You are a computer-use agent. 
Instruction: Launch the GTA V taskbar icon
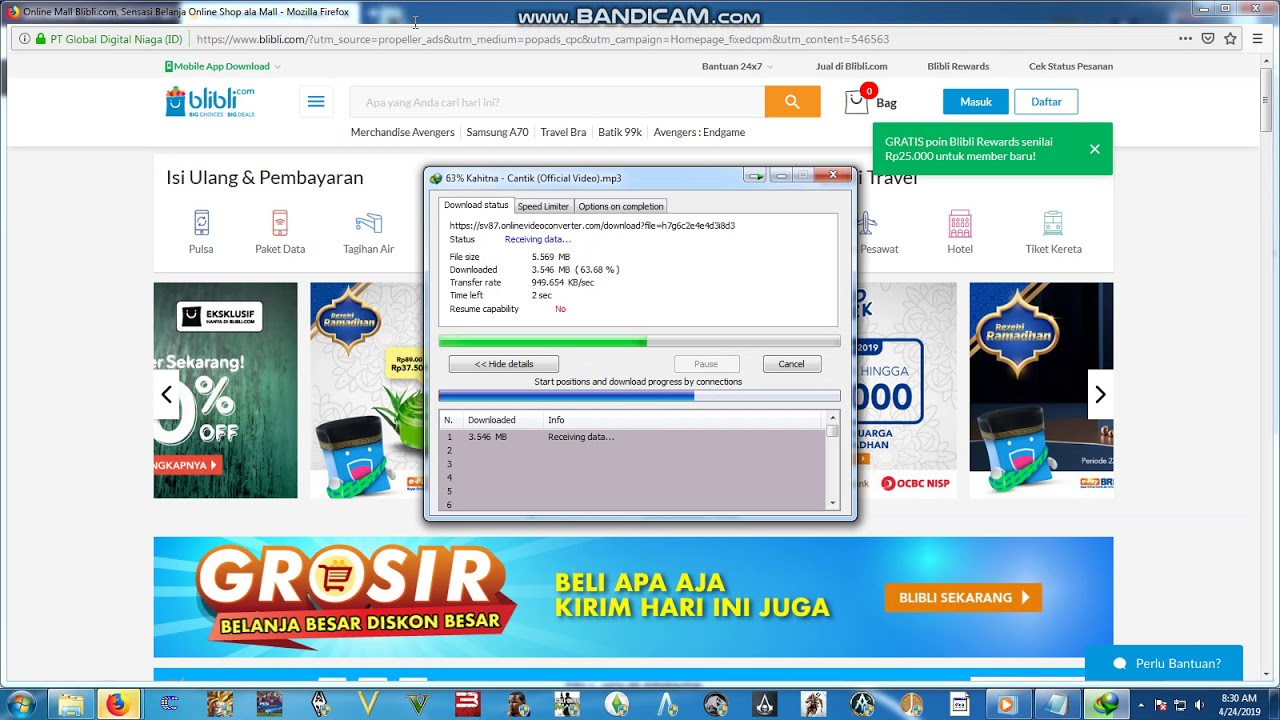(x=418, y=705)
